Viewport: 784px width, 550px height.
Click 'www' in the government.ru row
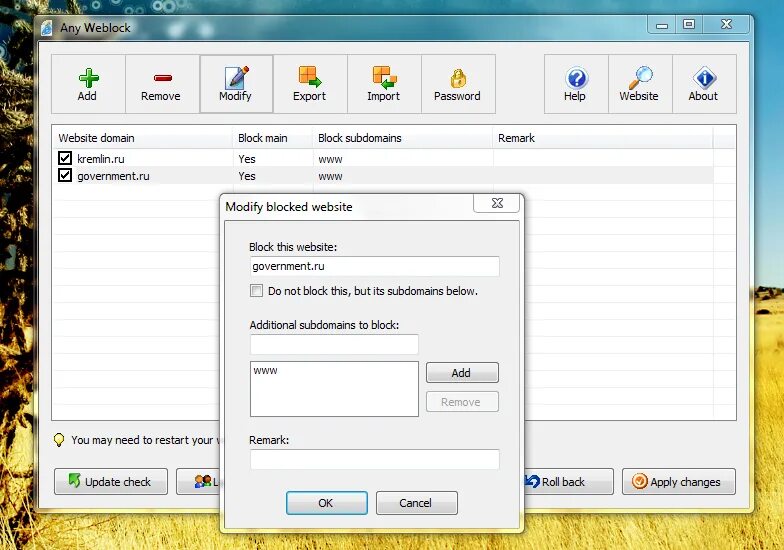point(330,176)
